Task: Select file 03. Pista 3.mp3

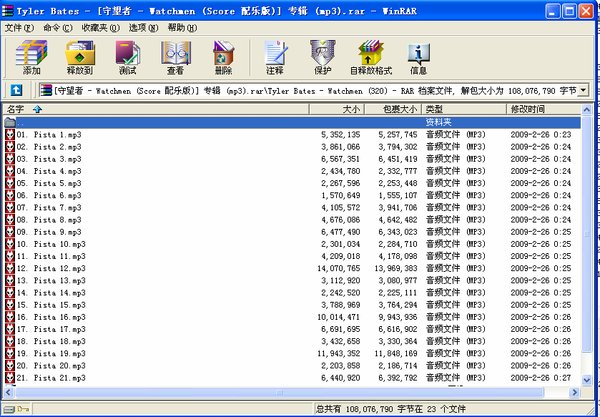Action: (49, 159)
